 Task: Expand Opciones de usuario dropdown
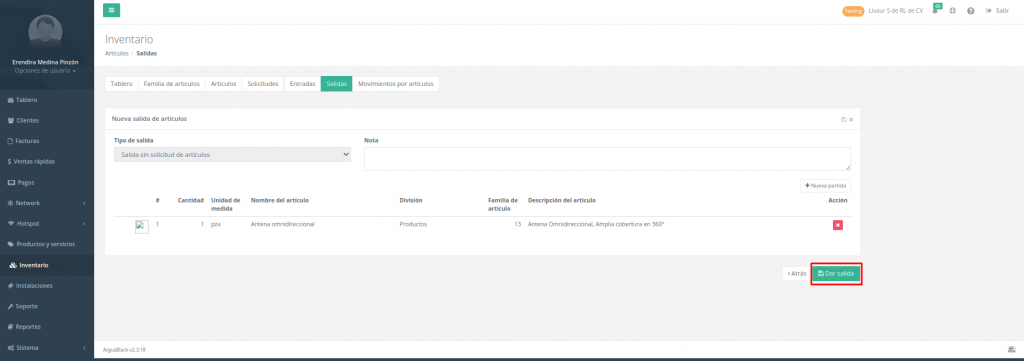pyautogui.click(x=46, y=71)
